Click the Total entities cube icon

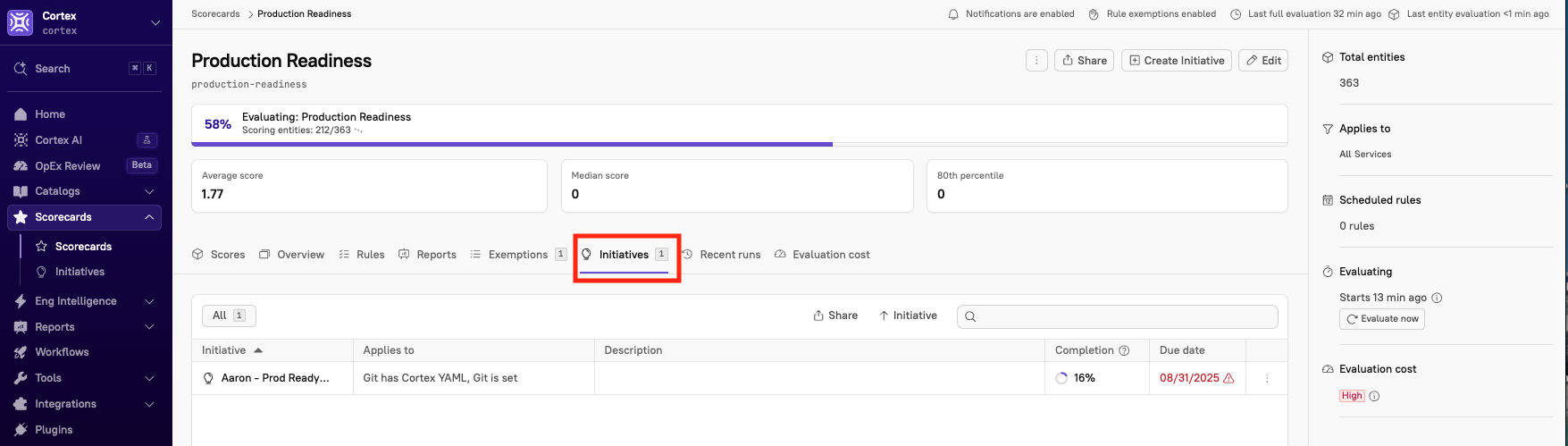[1328, 57]
